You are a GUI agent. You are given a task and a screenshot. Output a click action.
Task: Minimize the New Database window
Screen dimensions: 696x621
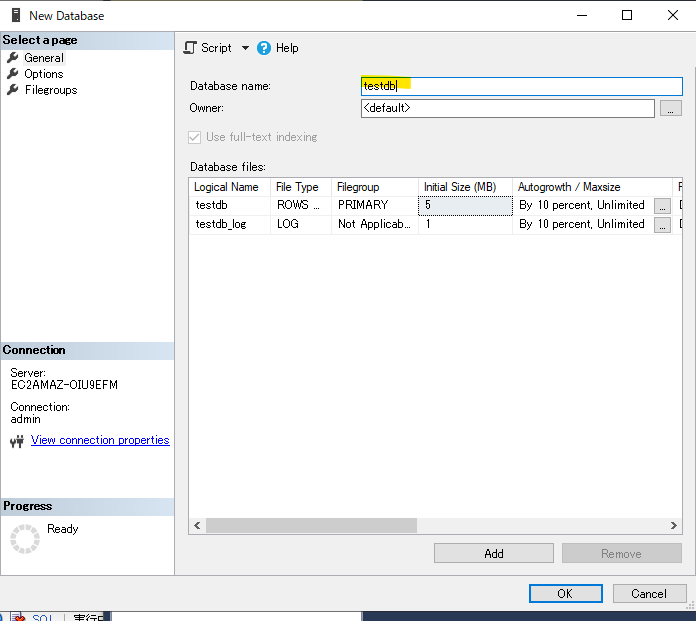click(582, 15)
